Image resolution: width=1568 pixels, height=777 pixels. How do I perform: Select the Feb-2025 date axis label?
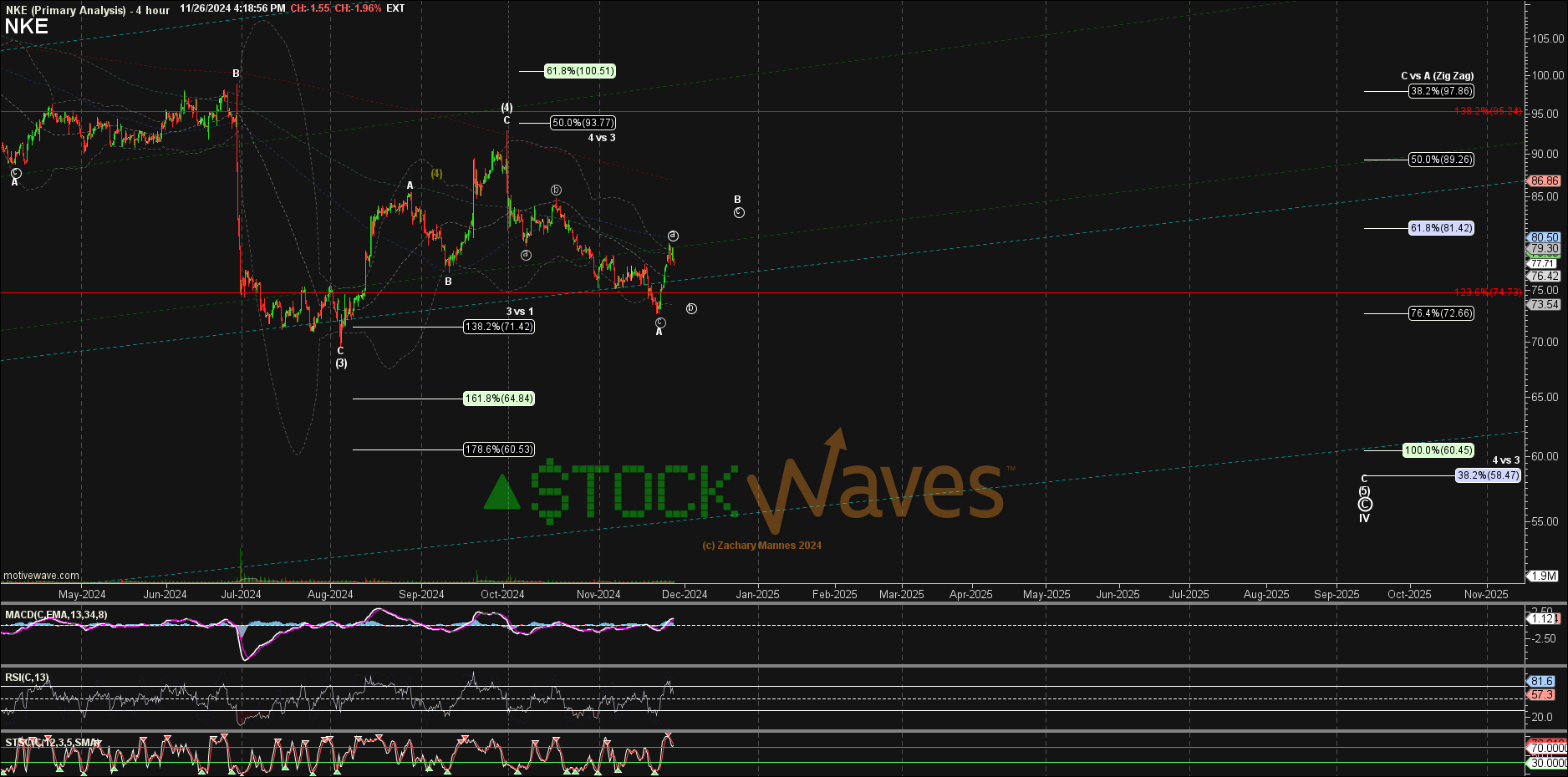[834, 595]
